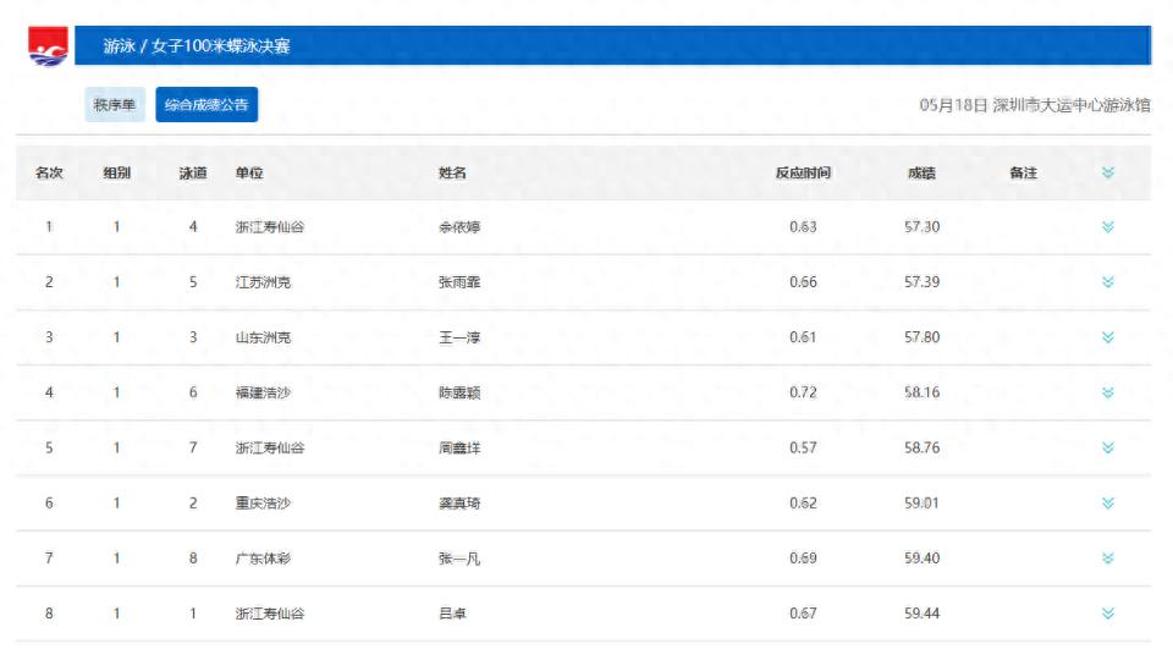This screenshot has height=660, width=1173.
Task: Click the 备注 column header
Action: [x=1023, y=173]
